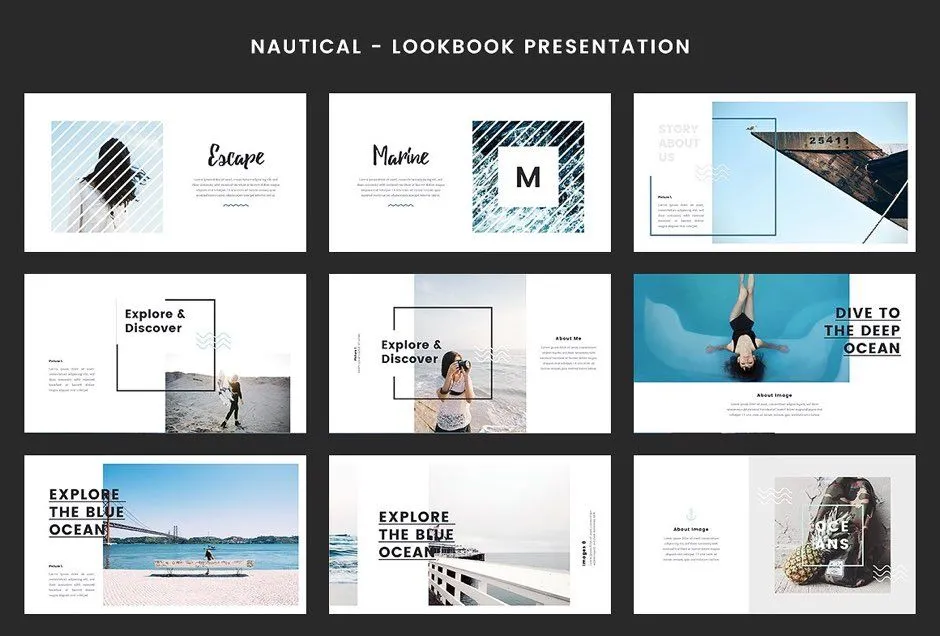Image resolution: width=940 pixels, height=636 pixels.
Task: Click the floating woman pool photo
Action: (x=742, y=328)
